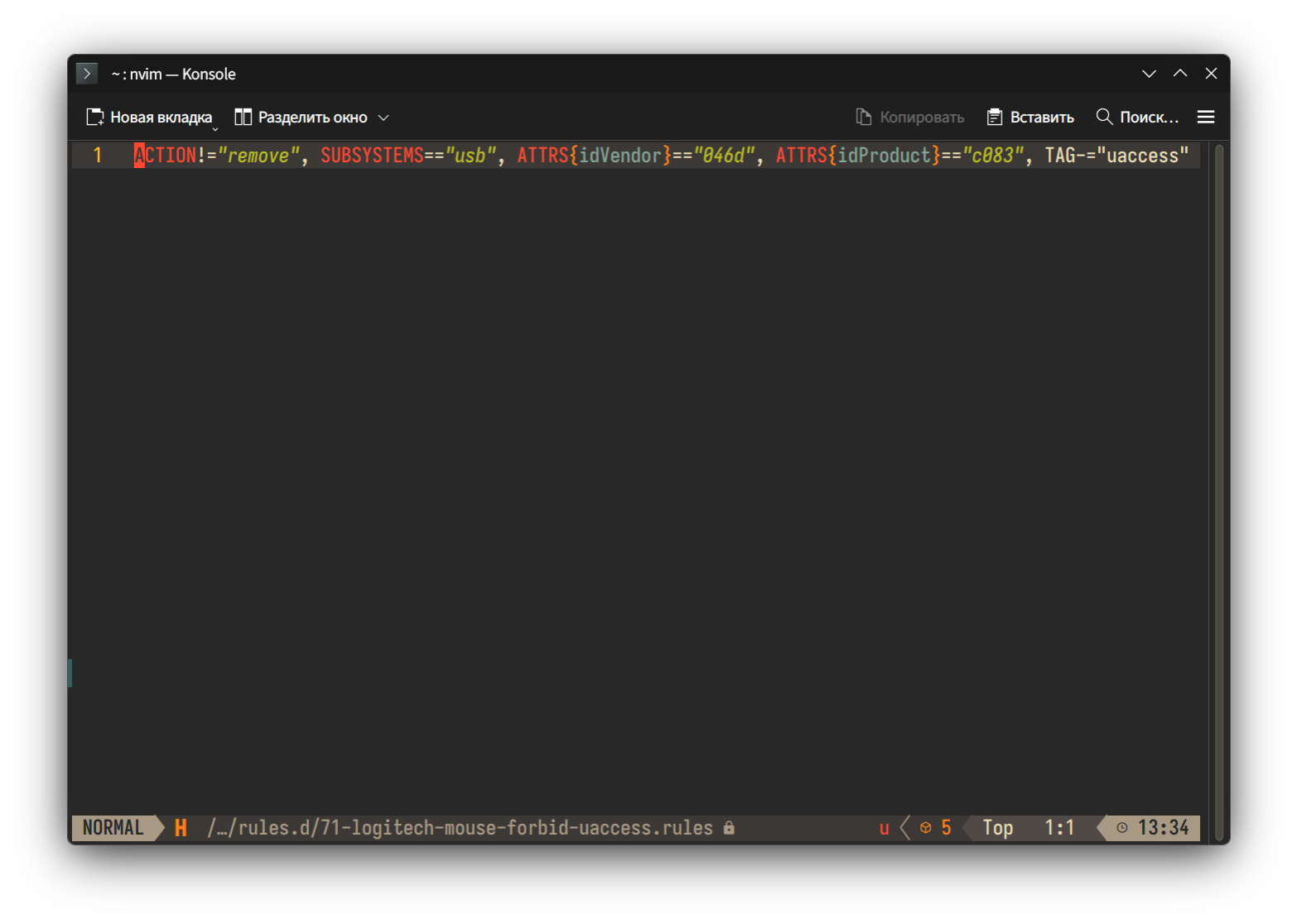Click the 1:1 cursor position indicator
The height and width of the screenshot is (924, 1297).
[x=1059, y=828]
